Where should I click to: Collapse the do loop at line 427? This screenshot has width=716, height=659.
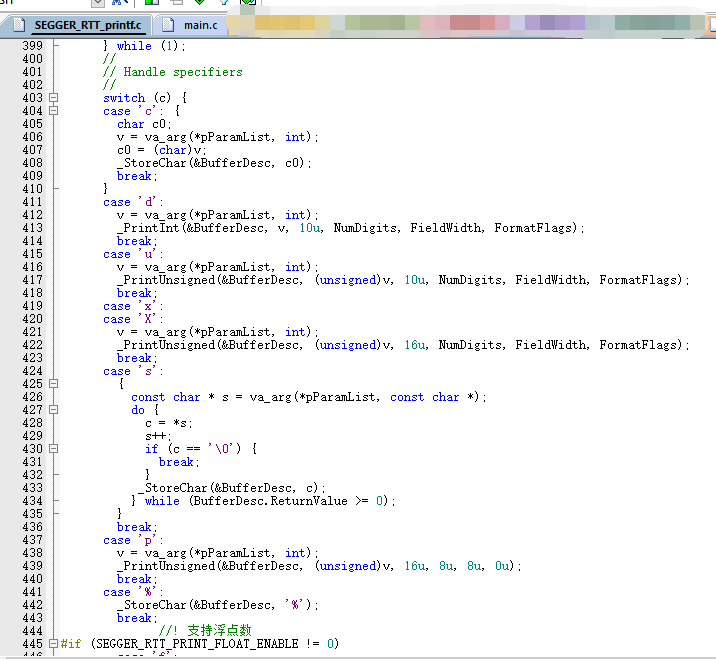click(53, 410)
